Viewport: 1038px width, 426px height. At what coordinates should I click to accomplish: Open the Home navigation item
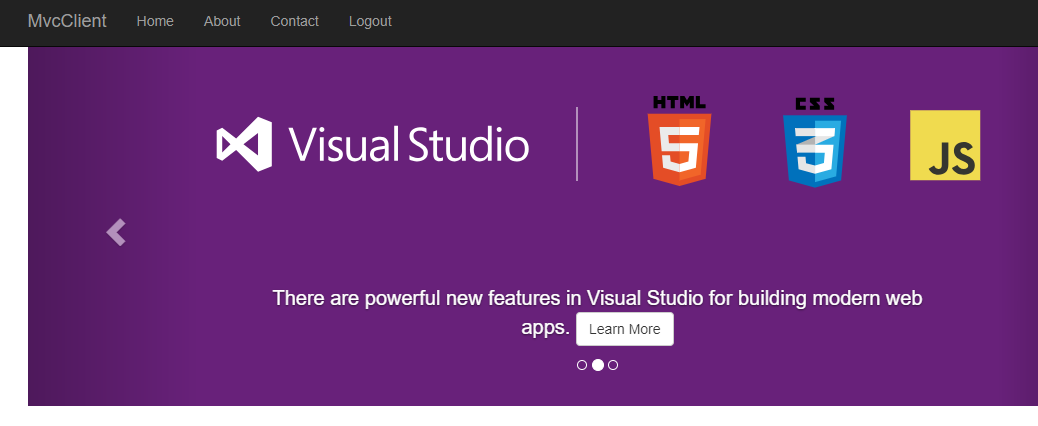click(x=155, y=21)
